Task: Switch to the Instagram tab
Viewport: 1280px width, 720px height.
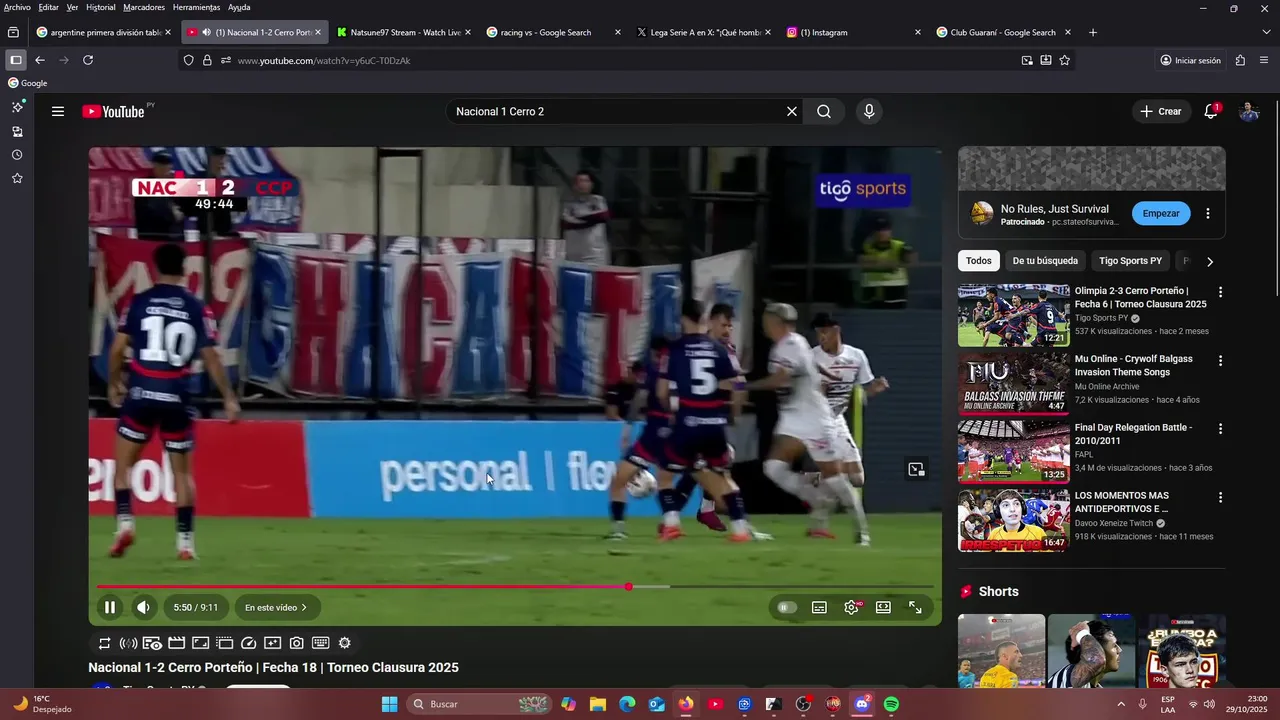Action: click(x=853, y=32)
